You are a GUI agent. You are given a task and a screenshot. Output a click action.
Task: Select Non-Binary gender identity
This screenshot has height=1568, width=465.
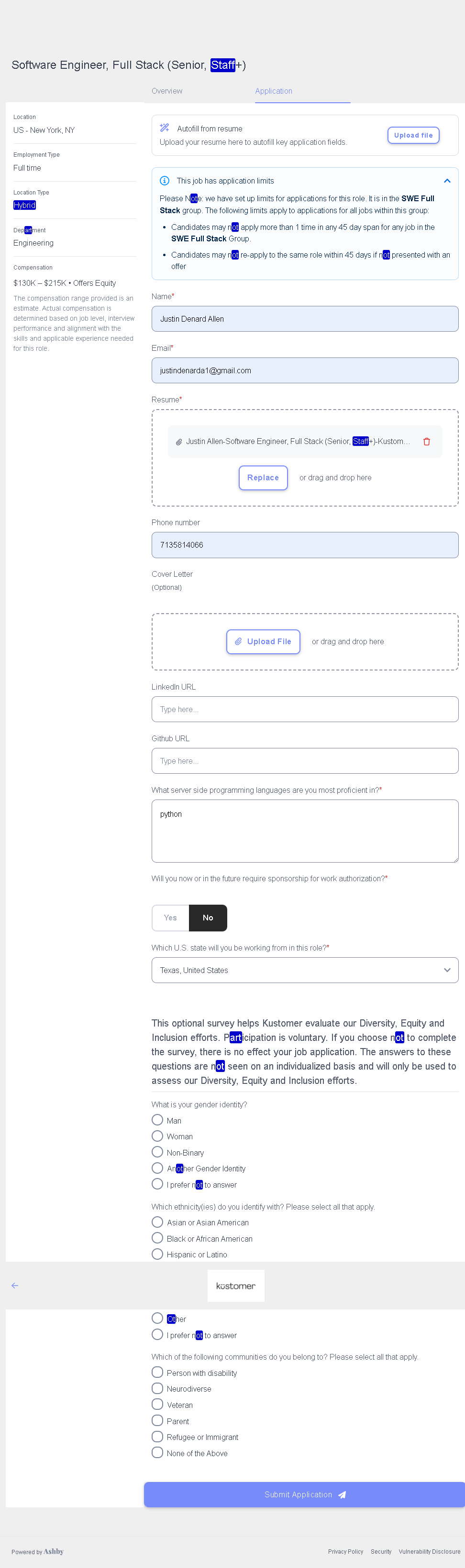157,1152
